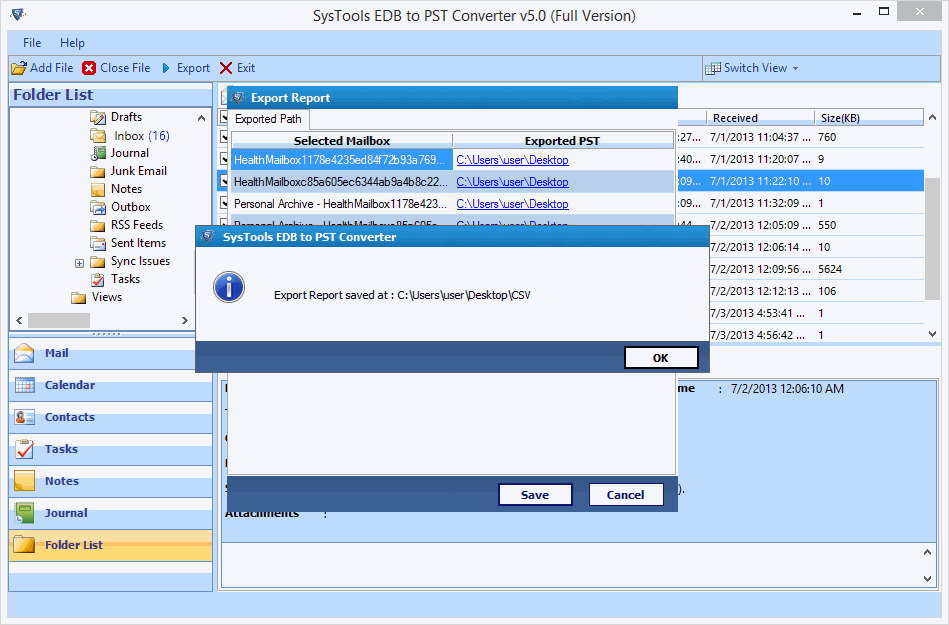
Task: Select the Views folder icon
Action: [x=79, y=297]
